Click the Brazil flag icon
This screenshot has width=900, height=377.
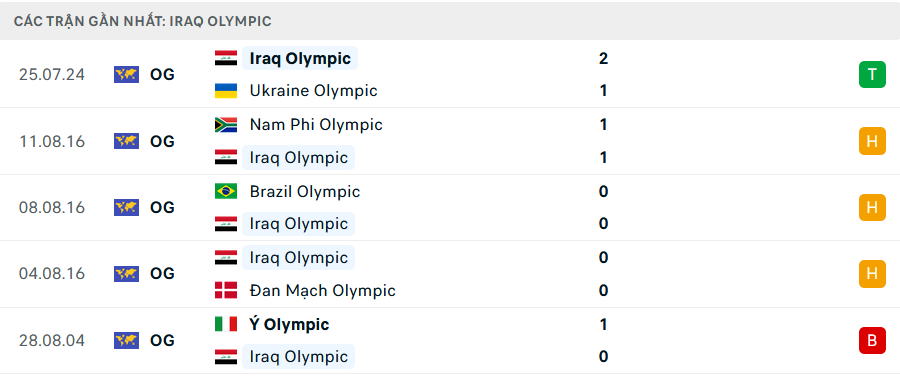226,191
